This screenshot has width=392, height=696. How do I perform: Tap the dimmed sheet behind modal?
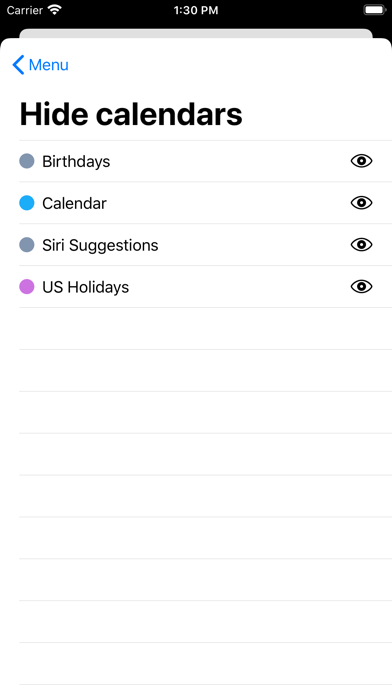click(196, 33)
